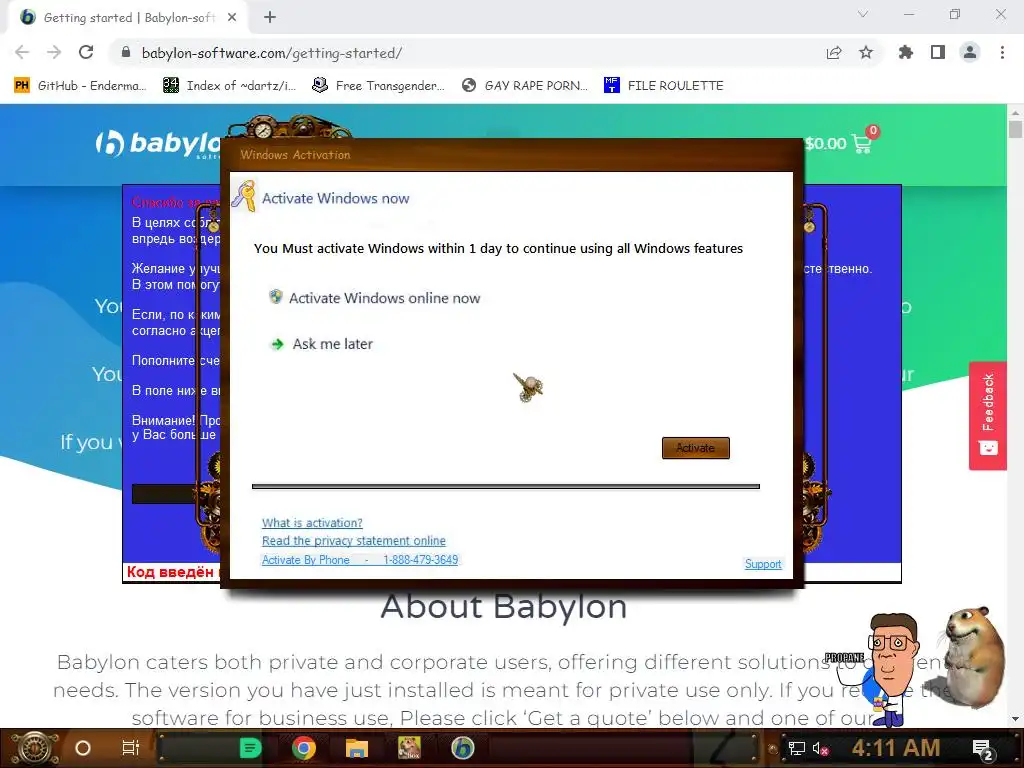This screenshot has height=768, width=1024.
Task: Click the hamster desktop character
Action: (x=972, y=656)
